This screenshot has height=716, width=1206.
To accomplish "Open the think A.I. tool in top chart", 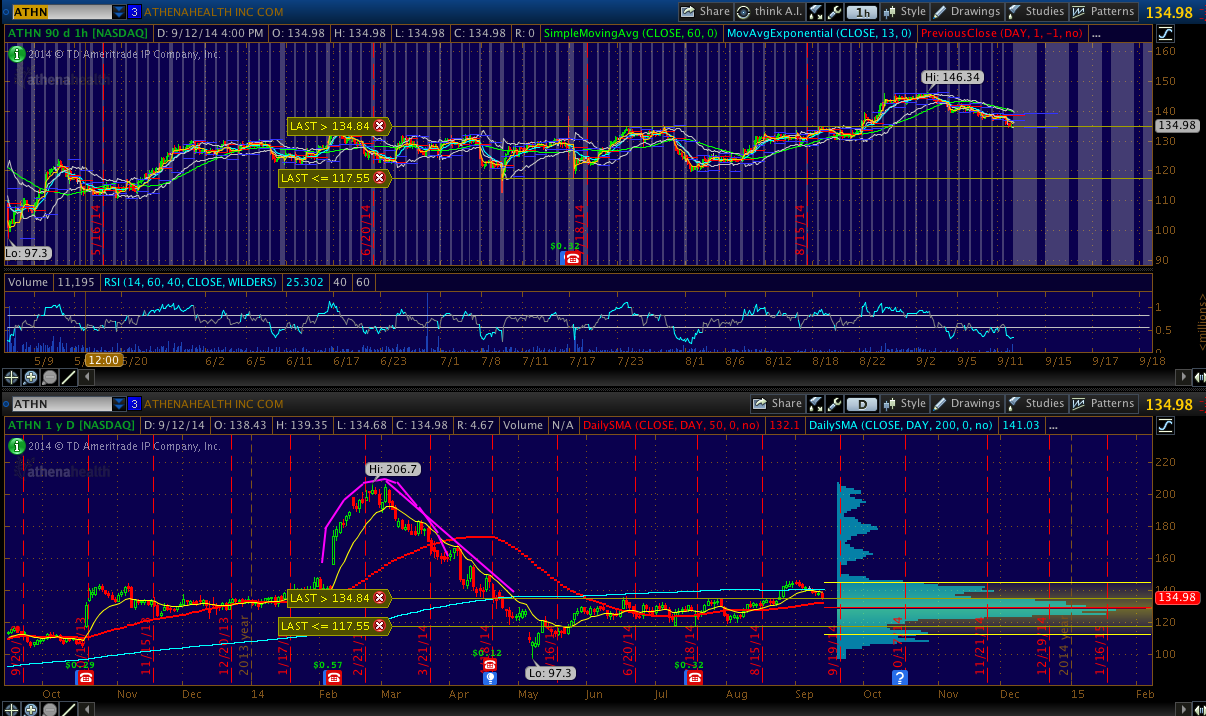I will pos(768,12).
